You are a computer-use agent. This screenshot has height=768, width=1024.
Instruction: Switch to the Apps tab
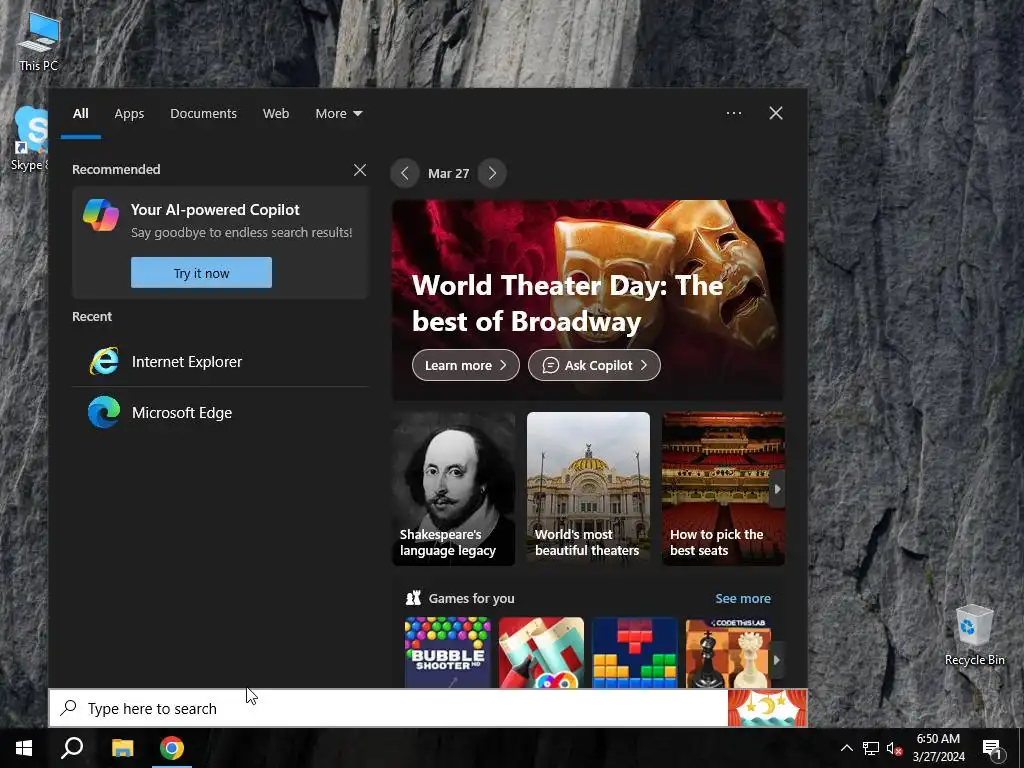(129, 113)
